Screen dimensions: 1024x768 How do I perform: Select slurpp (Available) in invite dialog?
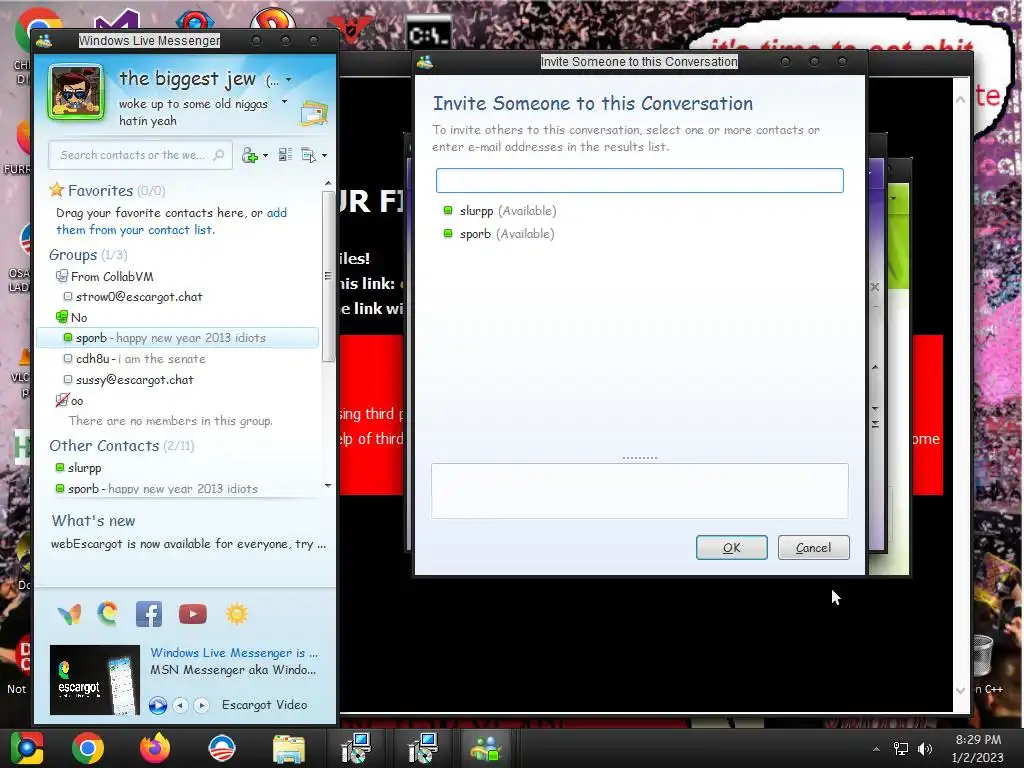tap(500, 211)
